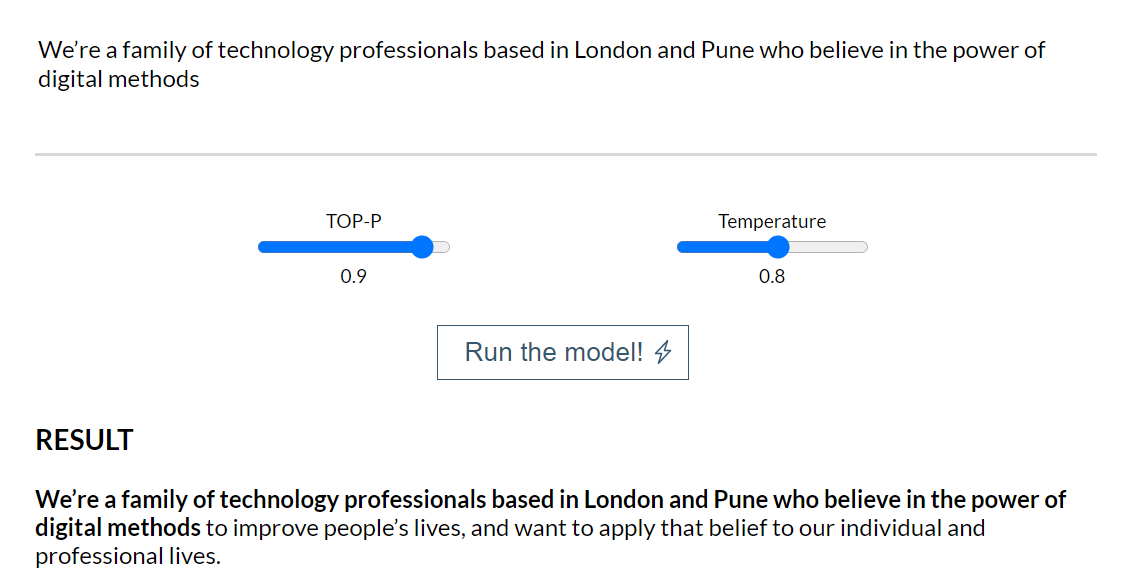Click "digital methods" on the input's second line
Viewport: 1122px width, 582px height.
coord(119,79)
